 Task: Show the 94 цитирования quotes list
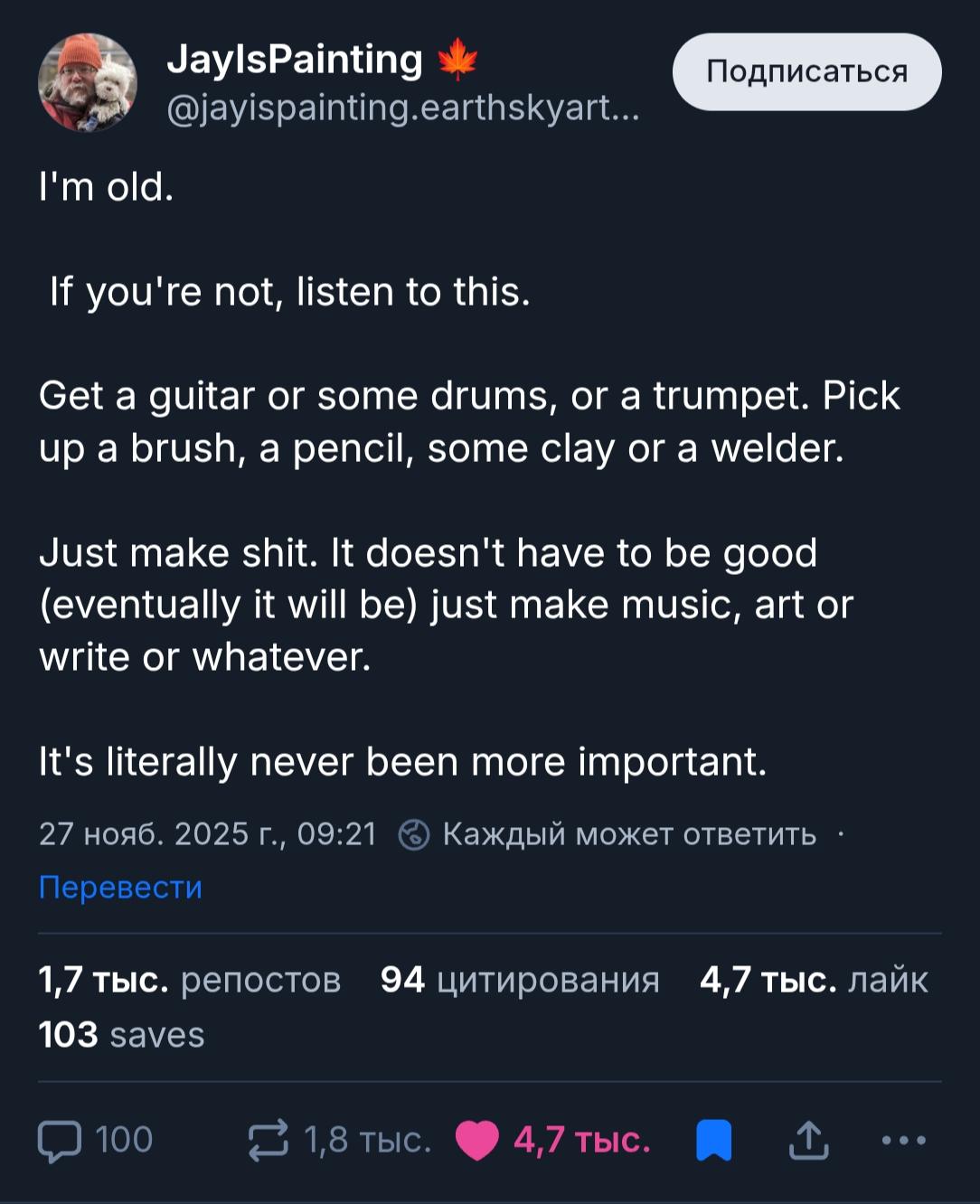click(x=520, y=980)
